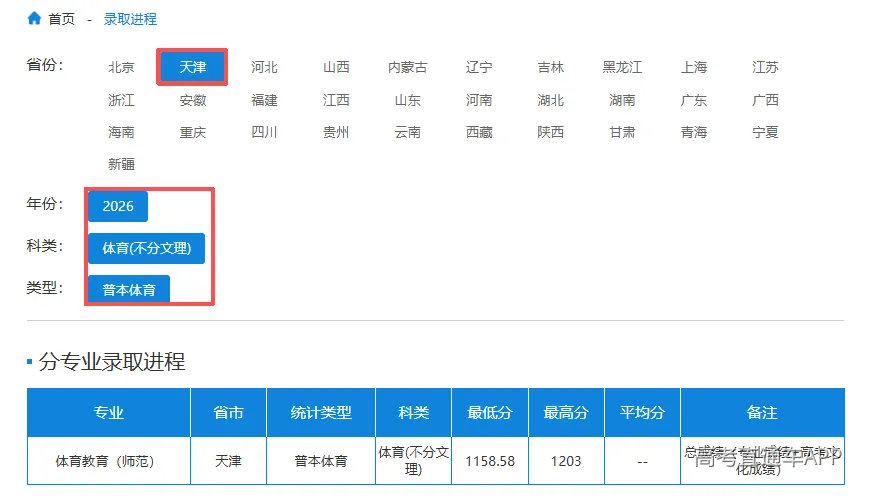Select province 河北
Screen dimensions: 871x497
click(264, 67)
